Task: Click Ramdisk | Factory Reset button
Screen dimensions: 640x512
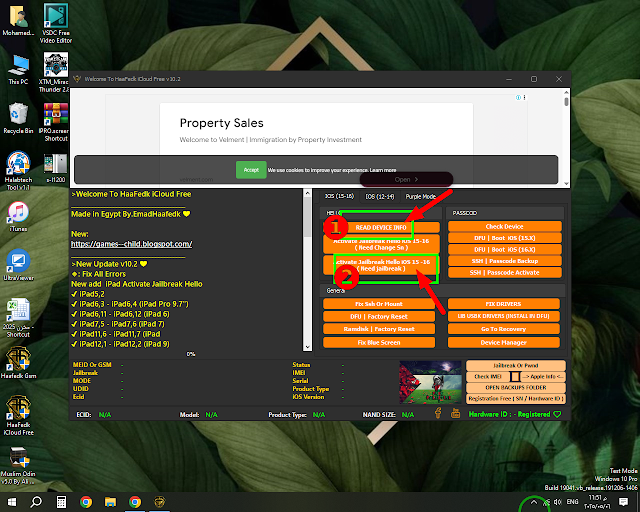Action: (x=379, y=329)
